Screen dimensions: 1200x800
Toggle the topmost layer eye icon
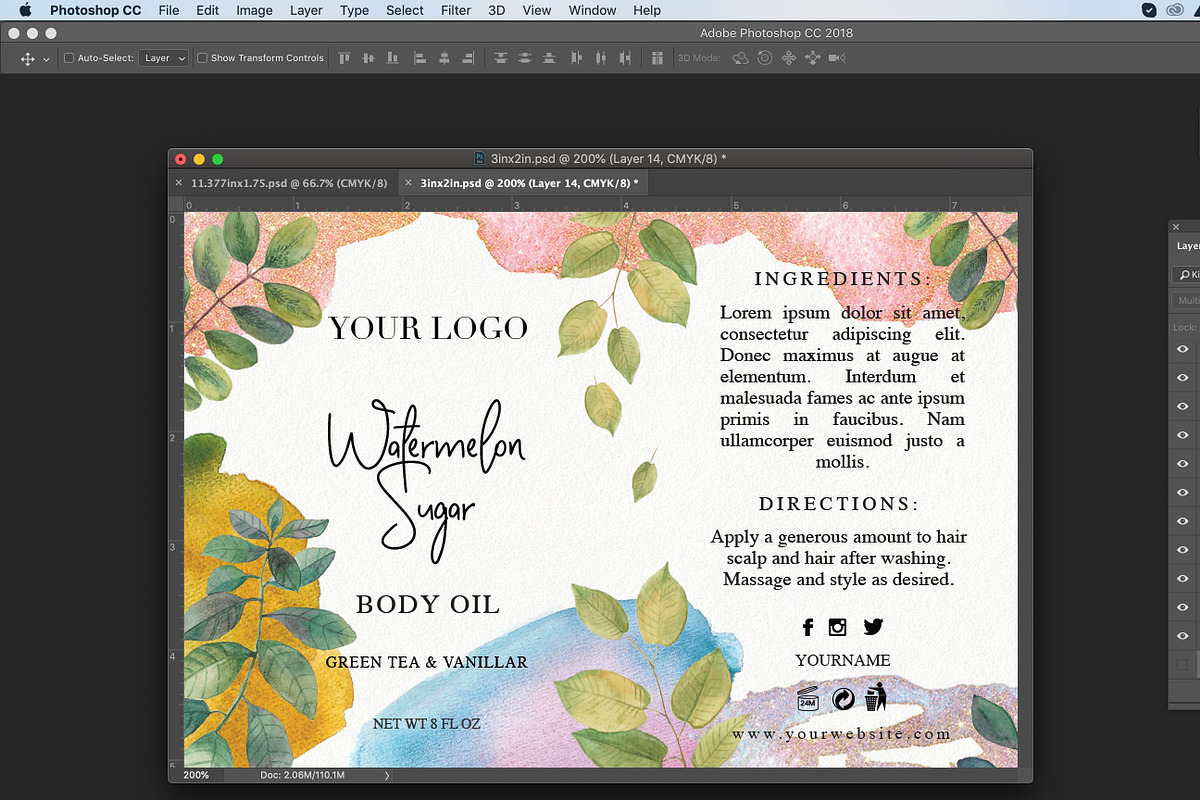click(1183, 349)
